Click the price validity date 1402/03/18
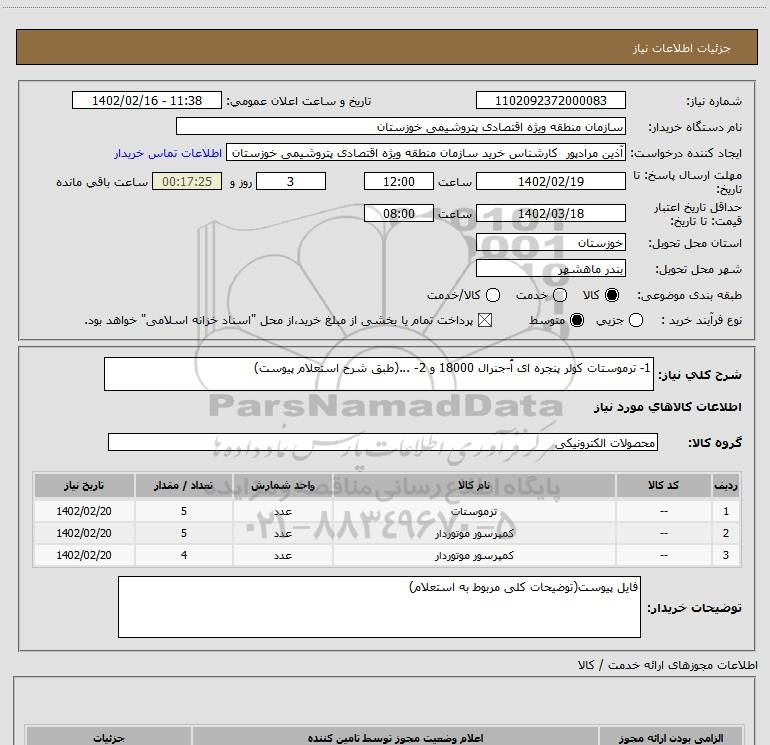This screenshot has width=770, height=745. click(x=550, y=213)
